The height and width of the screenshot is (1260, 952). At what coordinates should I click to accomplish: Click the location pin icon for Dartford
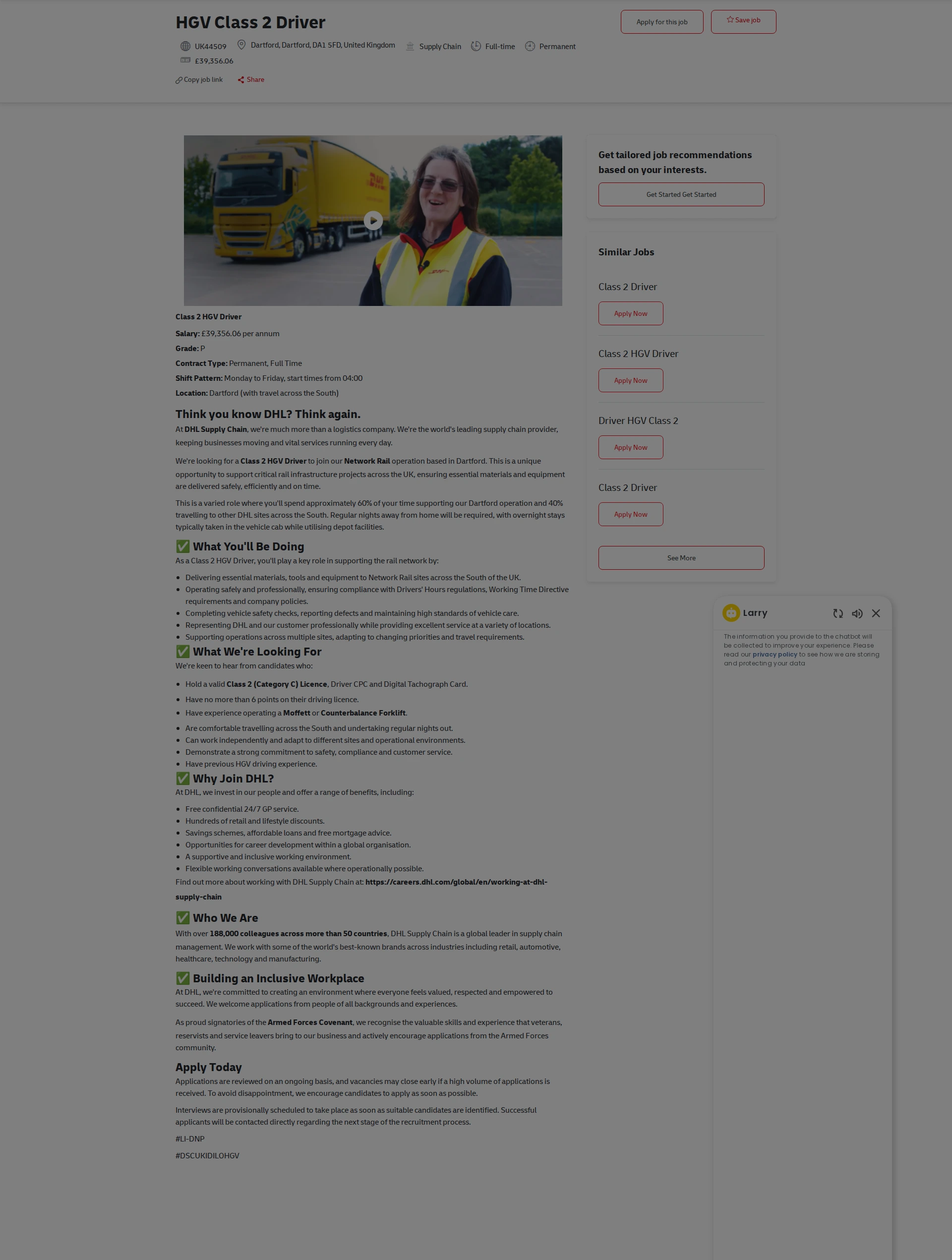point(241,45)
